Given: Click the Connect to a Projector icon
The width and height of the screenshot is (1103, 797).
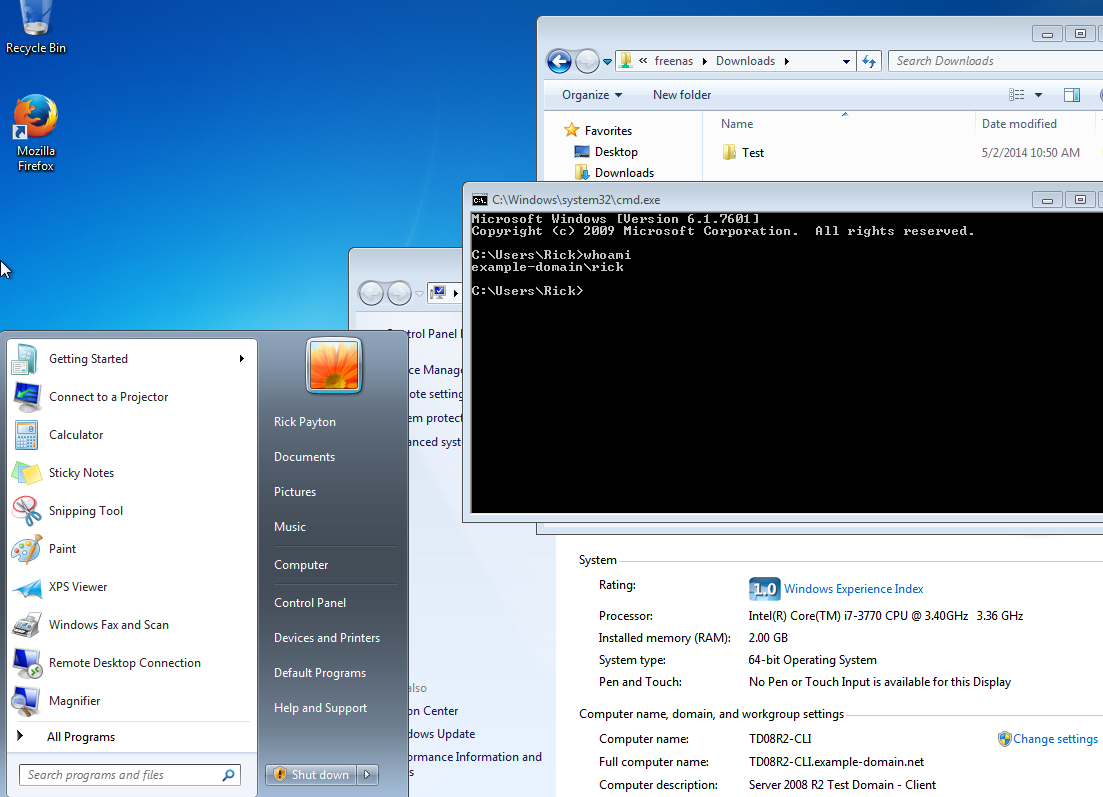Looking at the screenshot, I should point(27,397).
